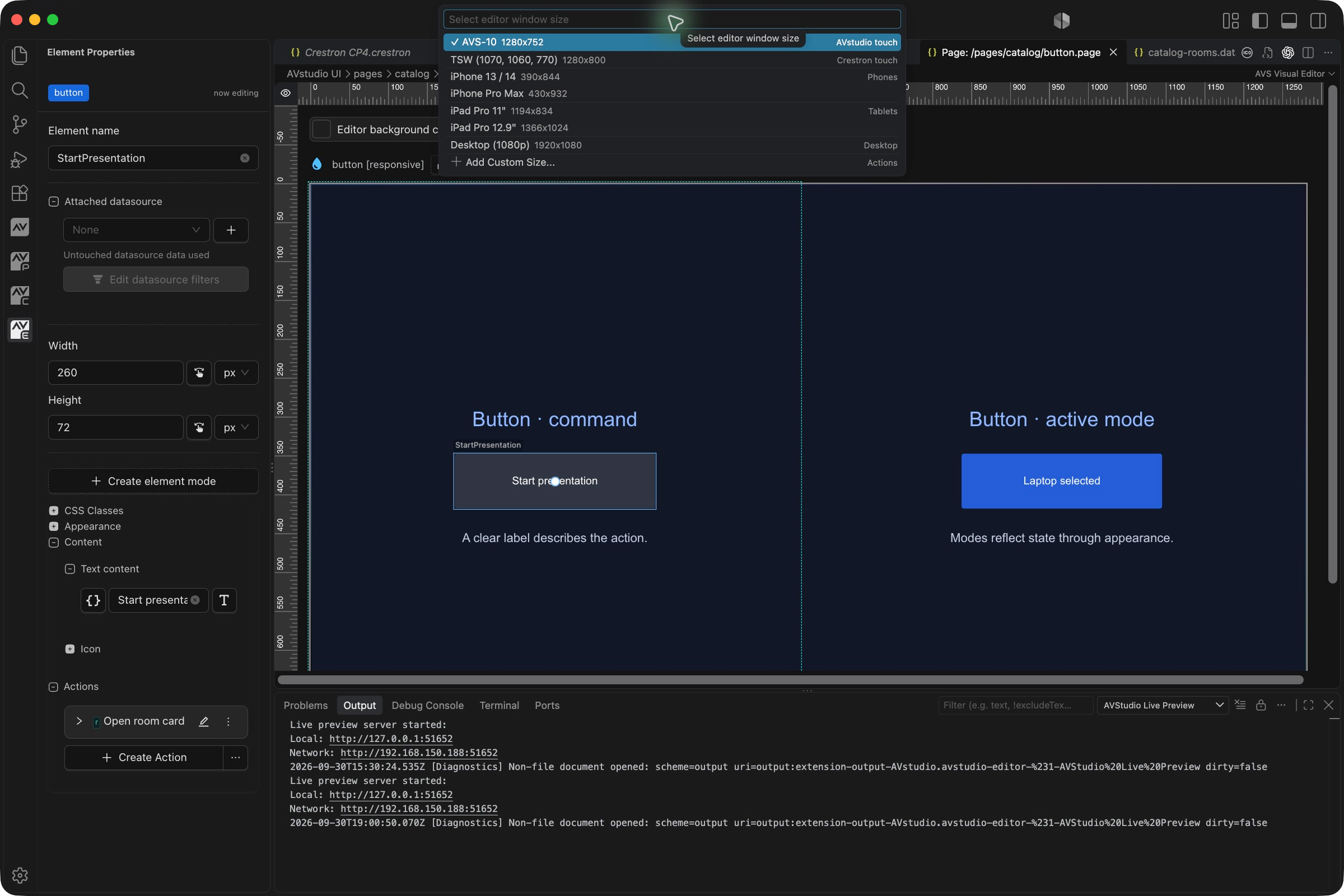Open the None datasource dropdown
Viewport: 1344px width, 896px height.
pos(136,230)
